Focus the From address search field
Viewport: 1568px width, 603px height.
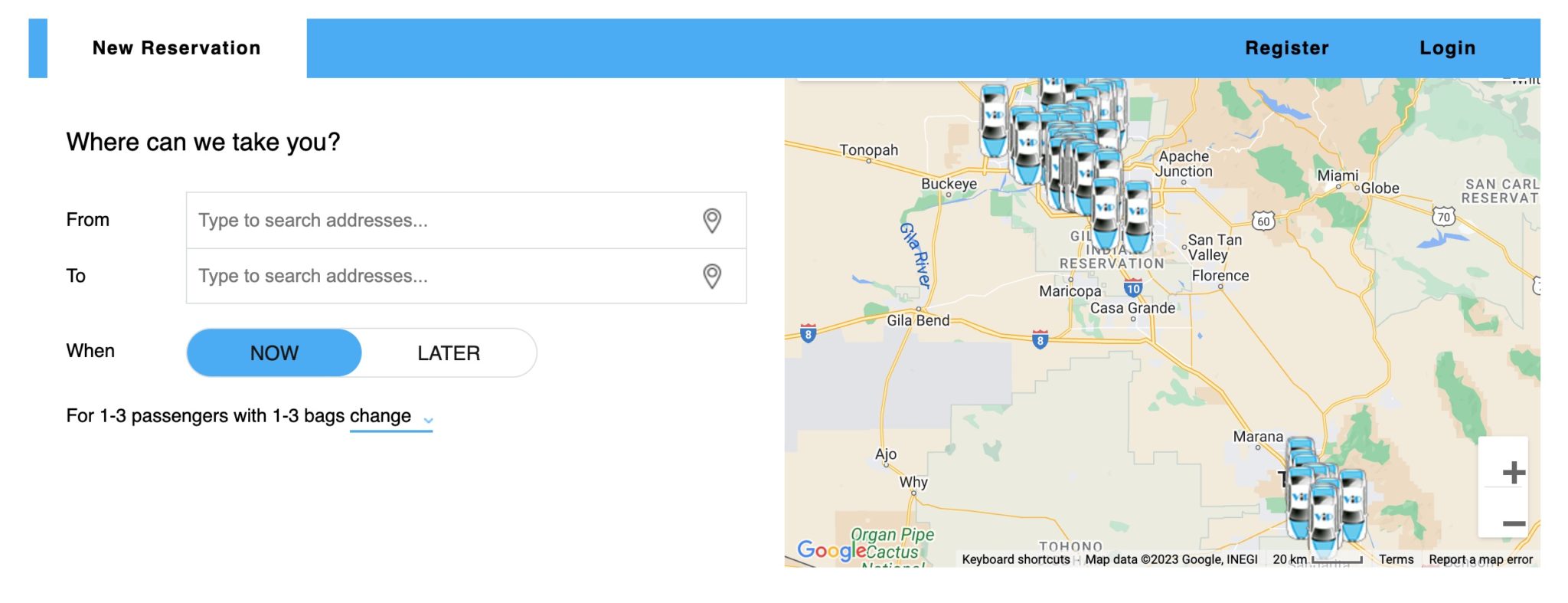point(444,221)
